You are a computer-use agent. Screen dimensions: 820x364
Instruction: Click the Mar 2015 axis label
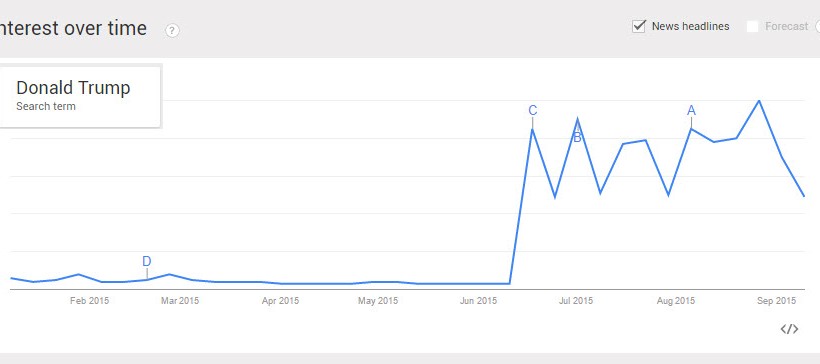coord(180,301)
